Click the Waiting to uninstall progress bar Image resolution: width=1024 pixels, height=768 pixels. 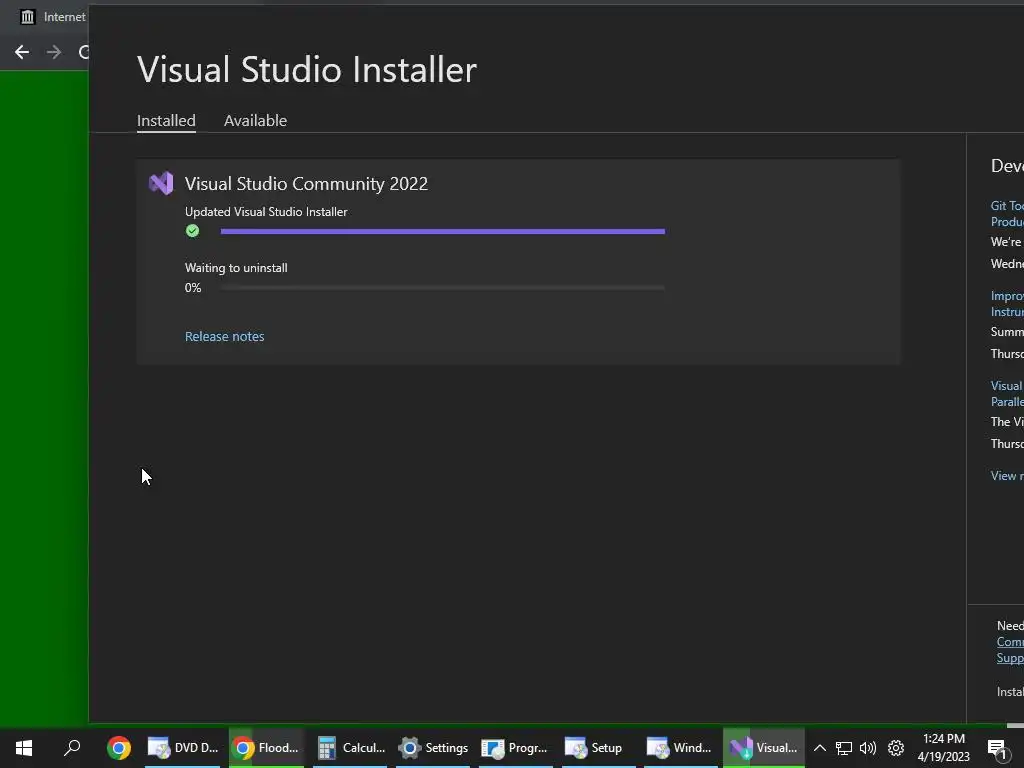pos(443,287)
